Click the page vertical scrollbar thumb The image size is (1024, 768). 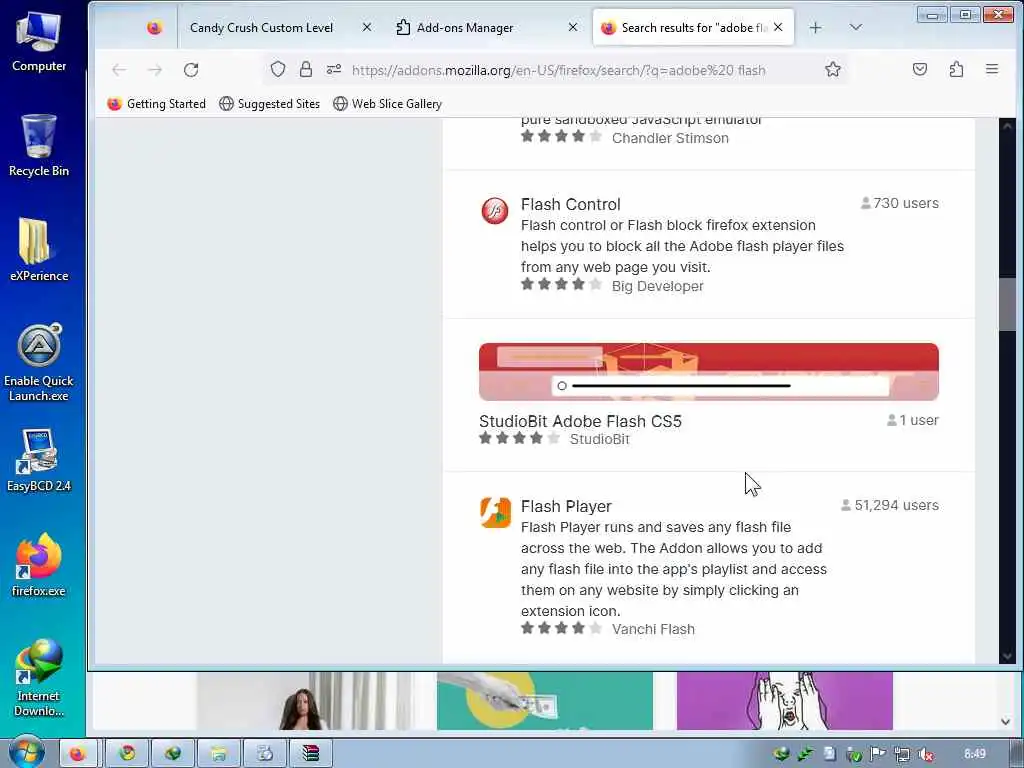point(1008,304)
